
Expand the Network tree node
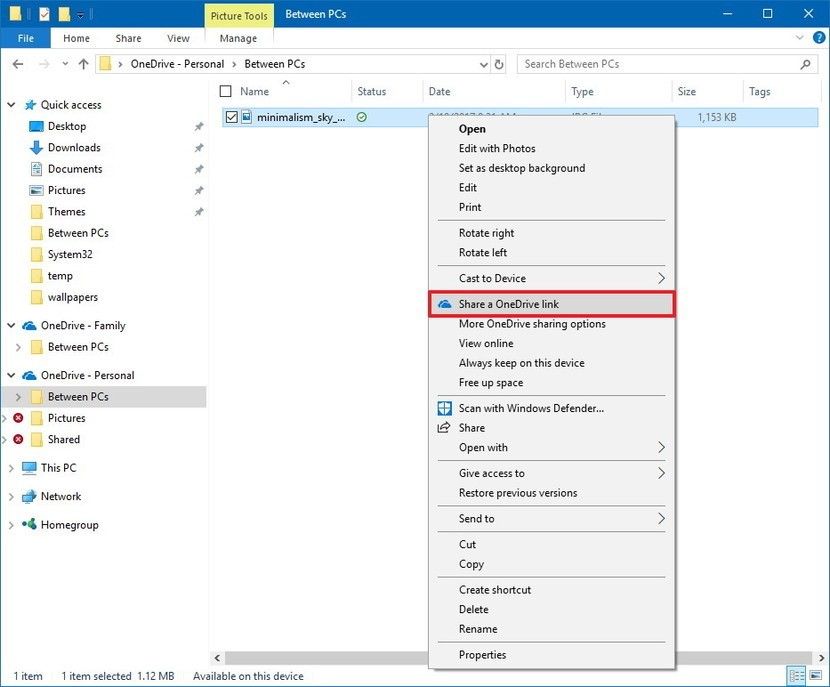coord(12,497)
